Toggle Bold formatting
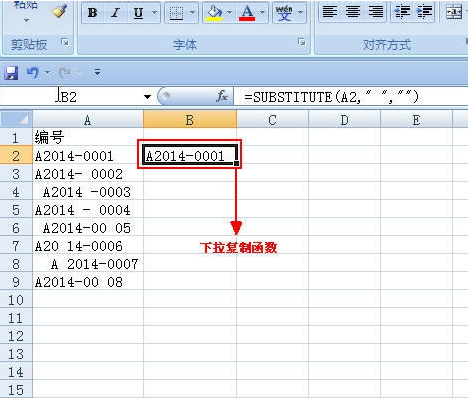The height and width of the screenshot is (398, 468). coord(92,13)
